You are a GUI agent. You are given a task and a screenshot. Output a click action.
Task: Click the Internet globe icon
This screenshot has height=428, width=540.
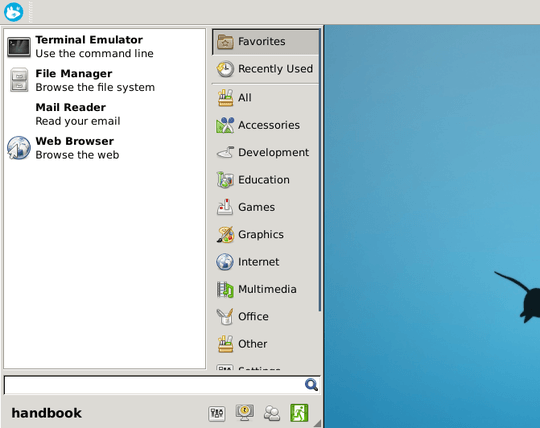(x=225, y=262)
